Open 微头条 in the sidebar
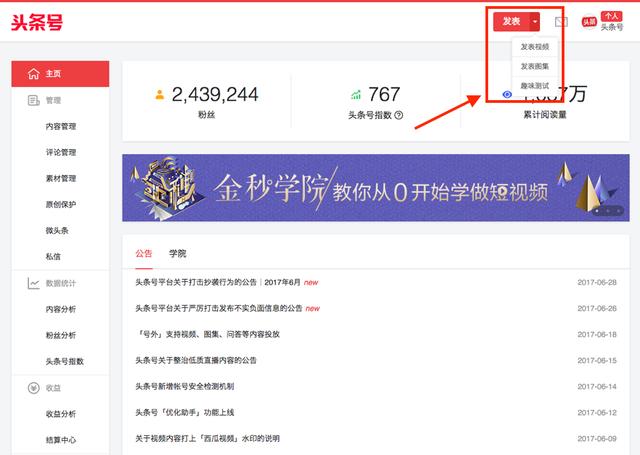This screenshot has width=640, height=455. [57, 231]
